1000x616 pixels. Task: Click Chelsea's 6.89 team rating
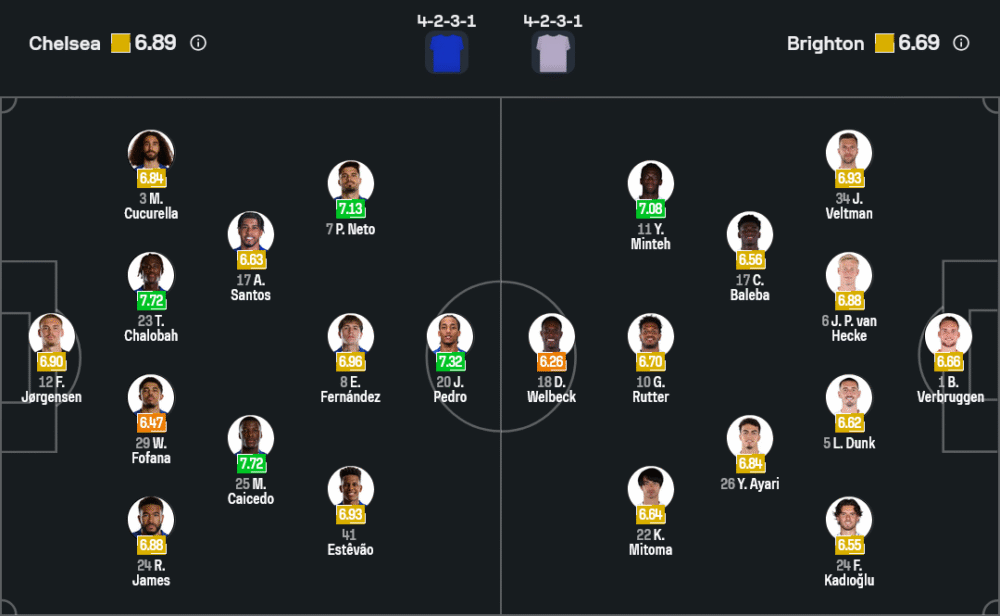(x=155, y=43)
